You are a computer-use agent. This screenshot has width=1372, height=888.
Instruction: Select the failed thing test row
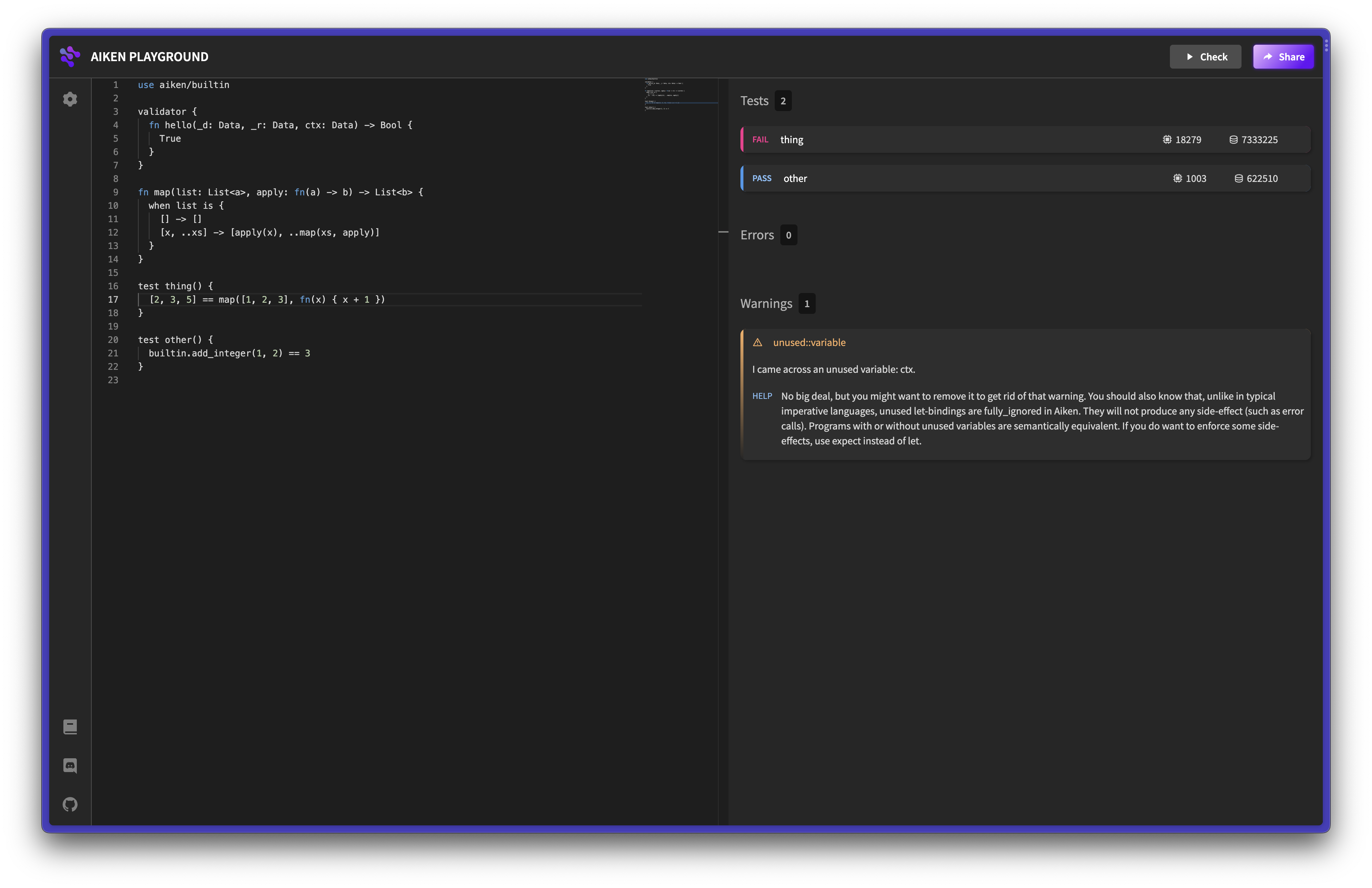[980, 139]
